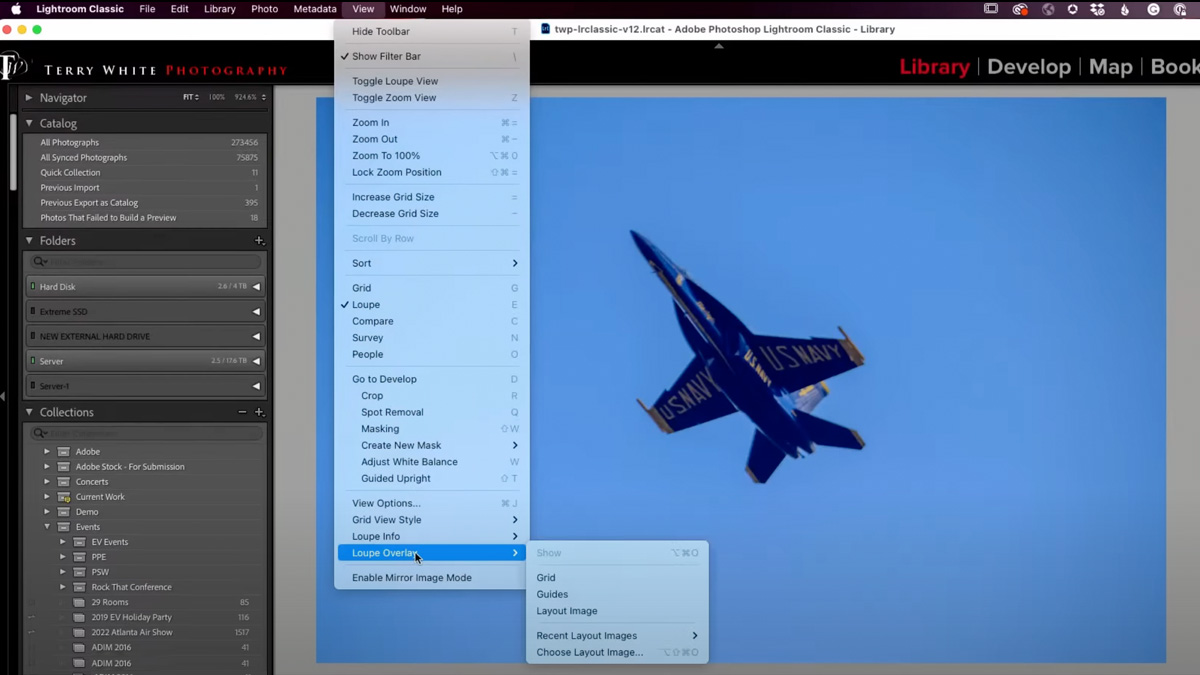This screenshot has width=1200, height=675.
Task: Add a new folder with the plus icon
Action: (x=259, y=240)
